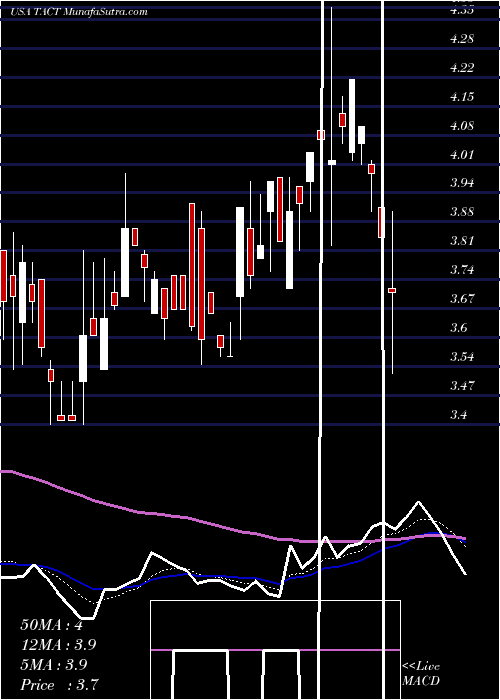Click the 3.94 price axis label
The width and height of the screenshot is (500, 700).
click(x=462, y=183)
